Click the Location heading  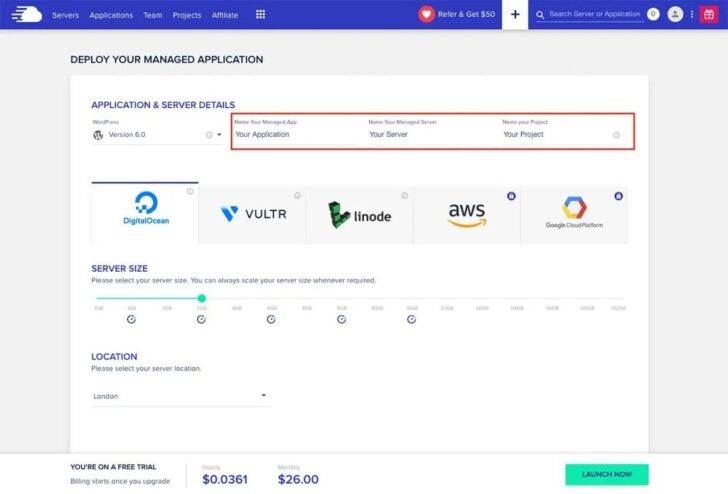click(x=114, y=357)
